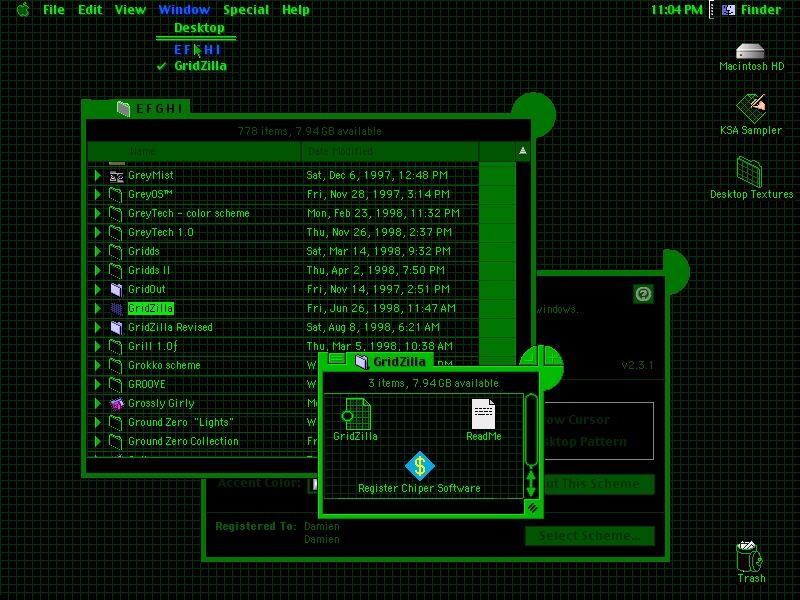This screenshot has width=800, height=600.
Task: Select the Gridds II file name
Action: pos(149,271)
